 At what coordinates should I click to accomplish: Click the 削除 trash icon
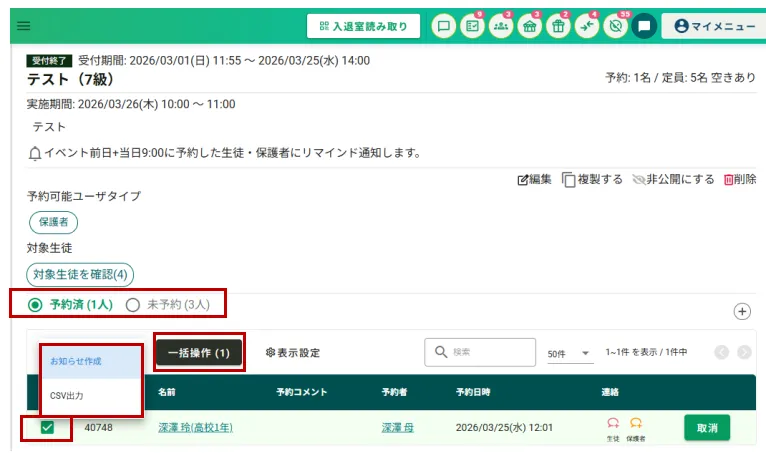click(738, 180)
